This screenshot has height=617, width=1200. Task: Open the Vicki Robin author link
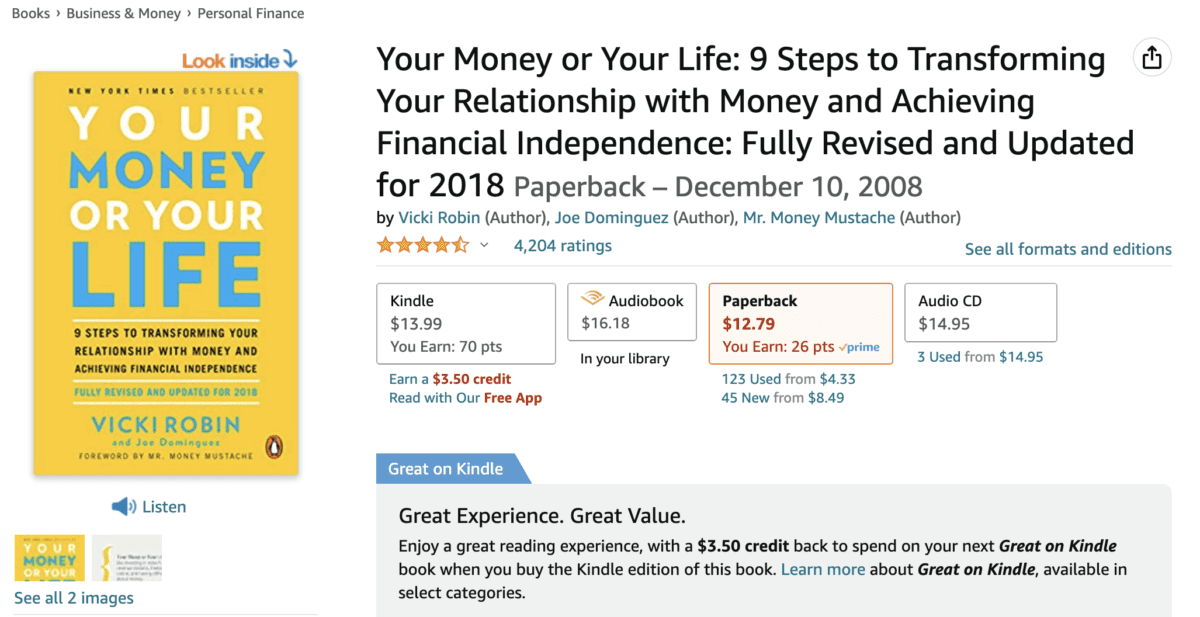pyautogui.click(x=439, y=217)
